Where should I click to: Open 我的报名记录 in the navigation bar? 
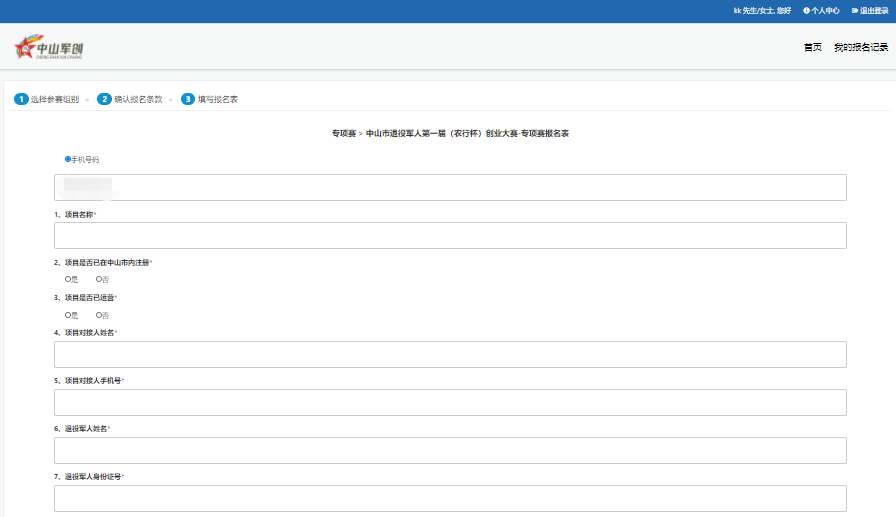point(860,47)
